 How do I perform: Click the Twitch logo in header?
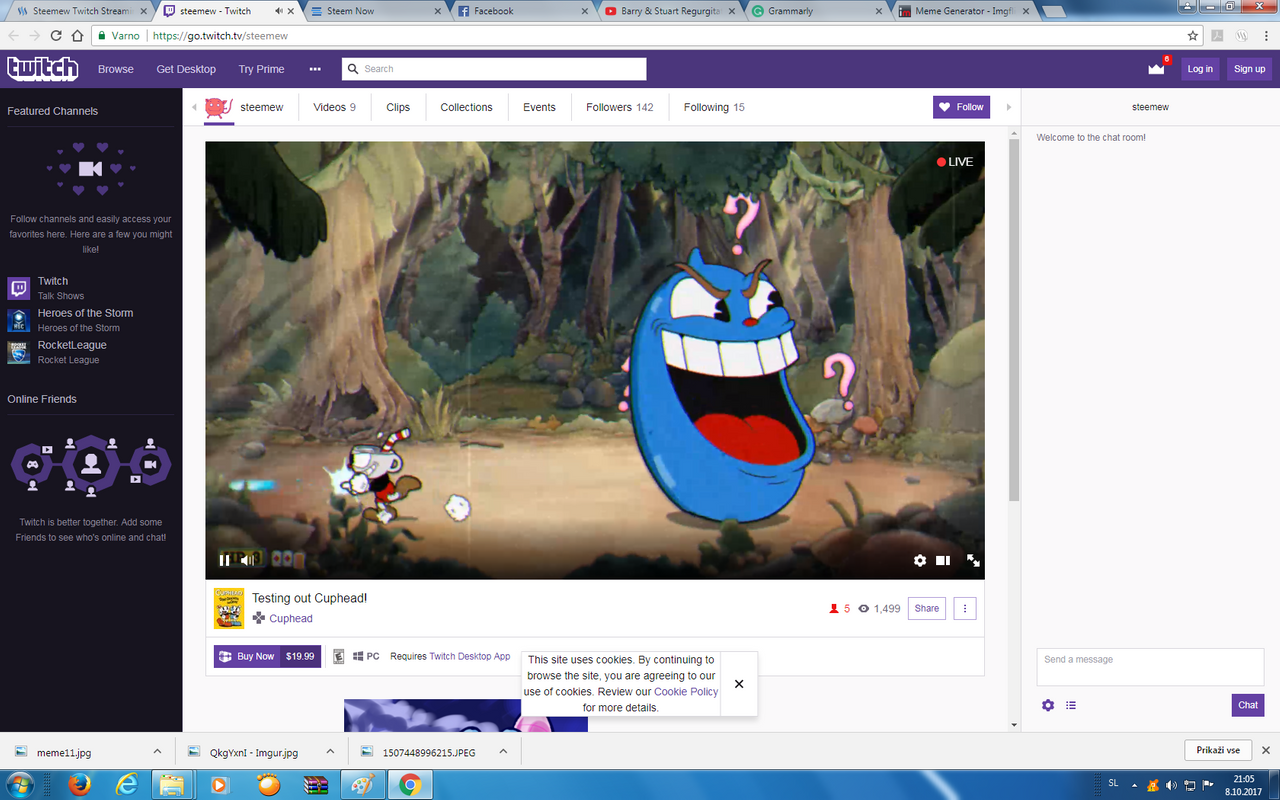click(42, 68)
